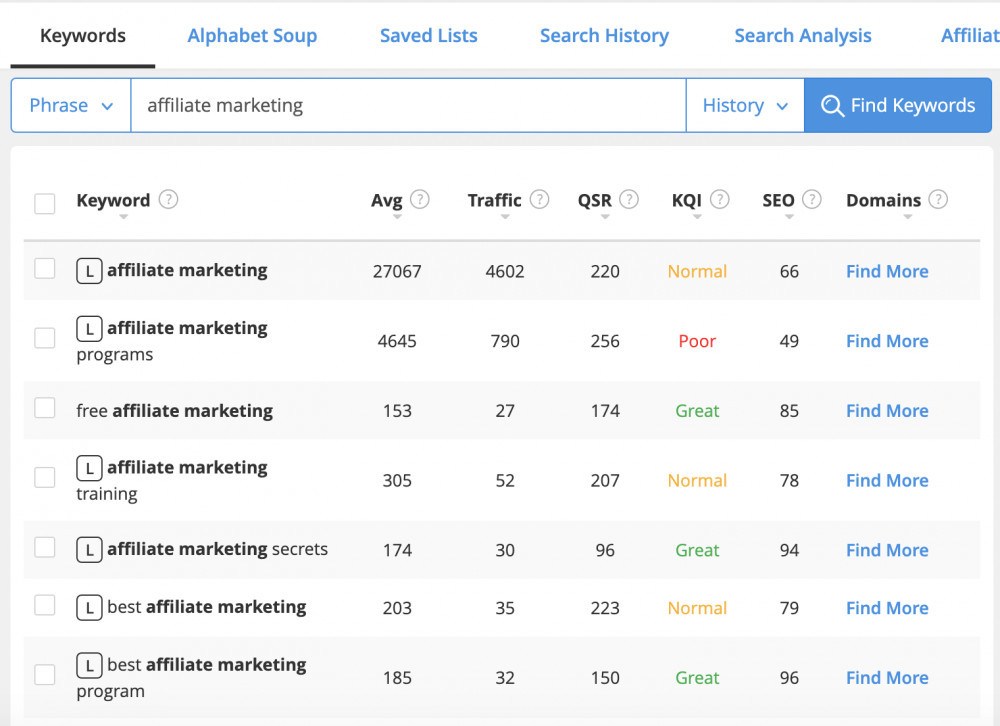
Task: Click the L icon on best affiliate marketing program row
Action: 89,665
